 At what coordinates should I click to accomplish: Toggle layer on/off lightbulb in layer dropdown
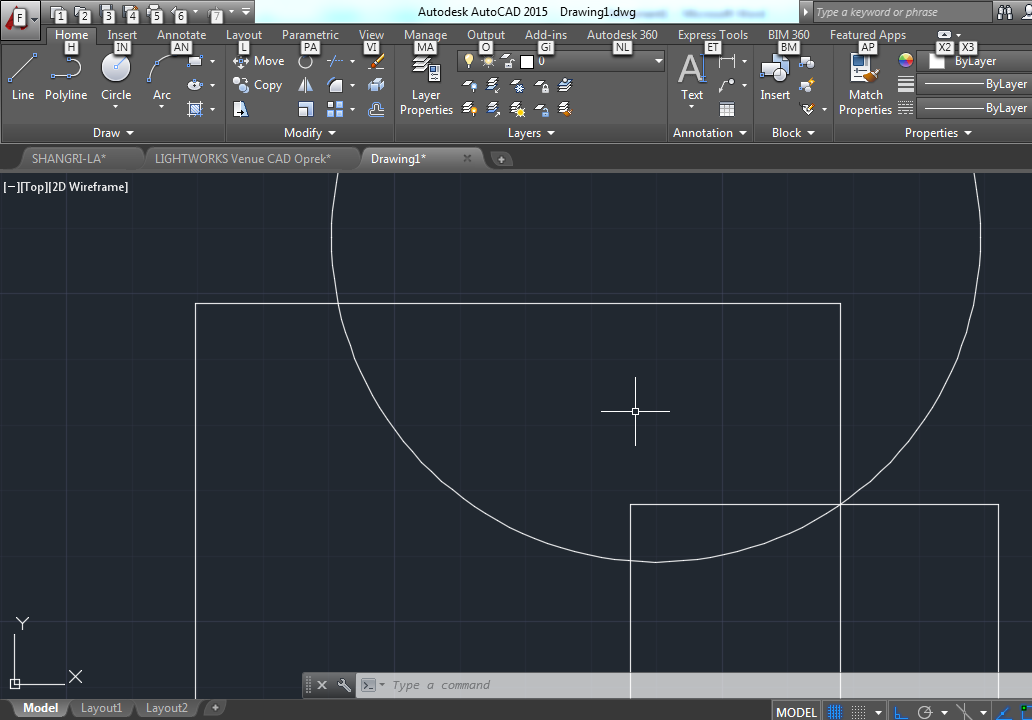pyautogui.click(x=468, y=61)
